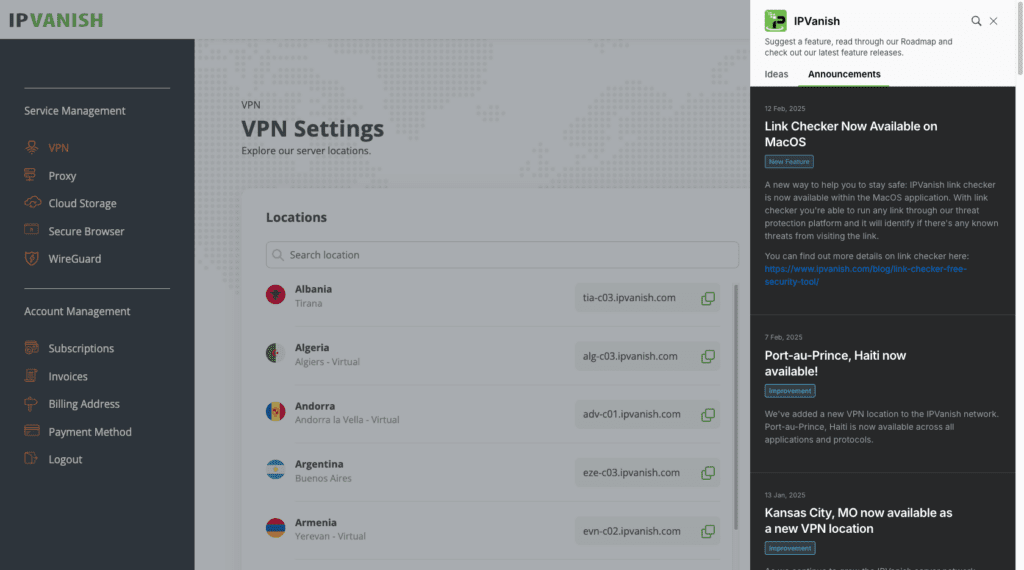Click Improvement tag under Kansas City announcement
1024x570 pixels.
coord(790,548)
